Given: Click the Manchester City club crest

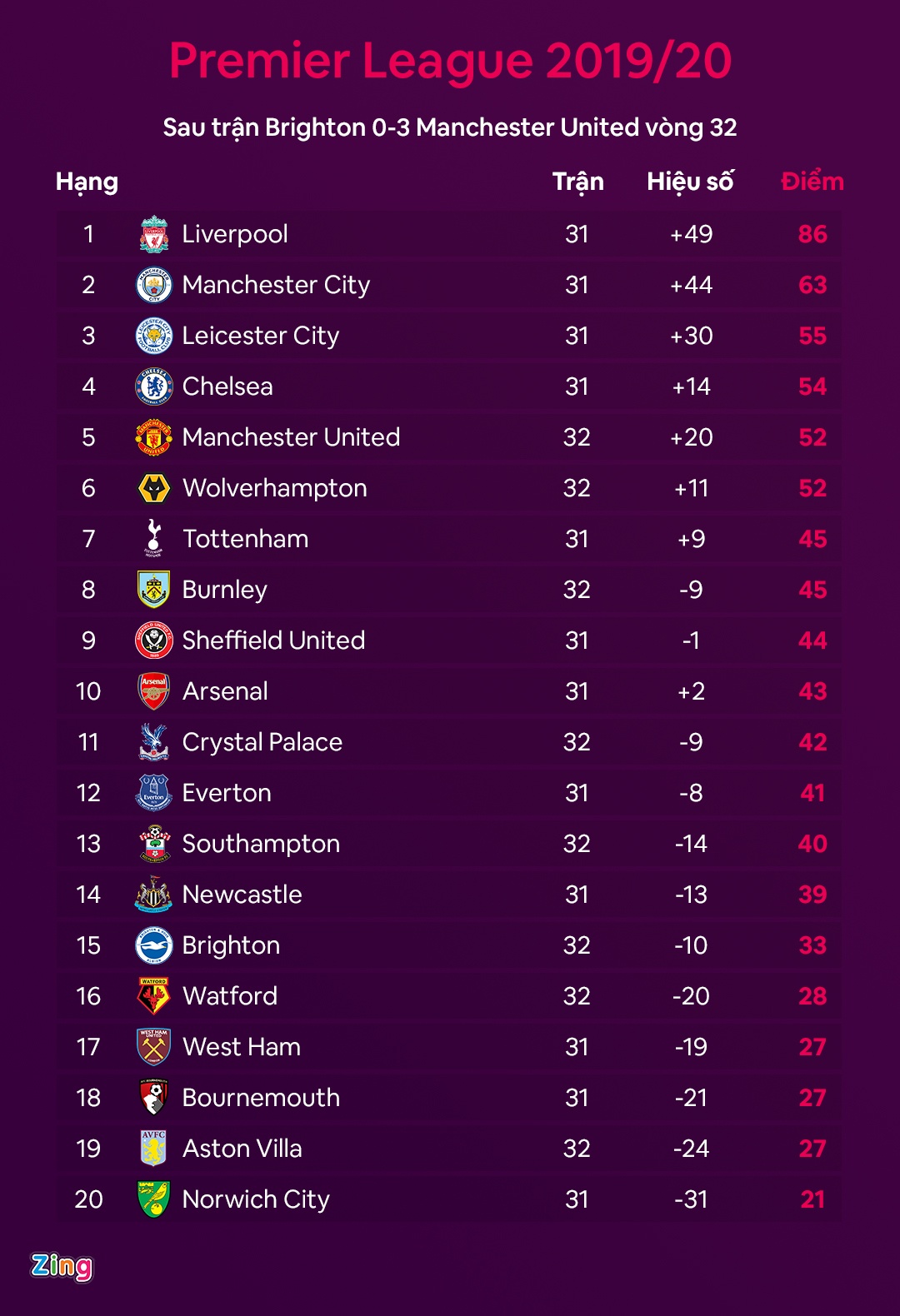Looking at the screenshot, I should (154, 285).
